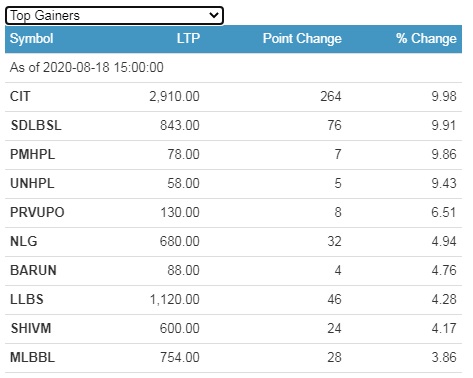Open the CIT symbol link
Viewport: 473px width, 378px height.
pos(20,97)
